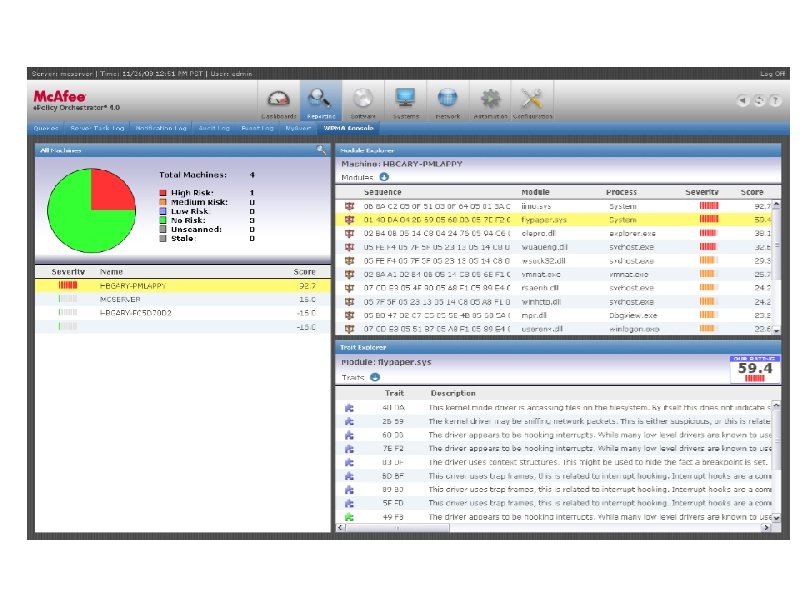Click module icon for the wsock32.dll row
This screenshot has height=600, width=800.
pos(349,261)
